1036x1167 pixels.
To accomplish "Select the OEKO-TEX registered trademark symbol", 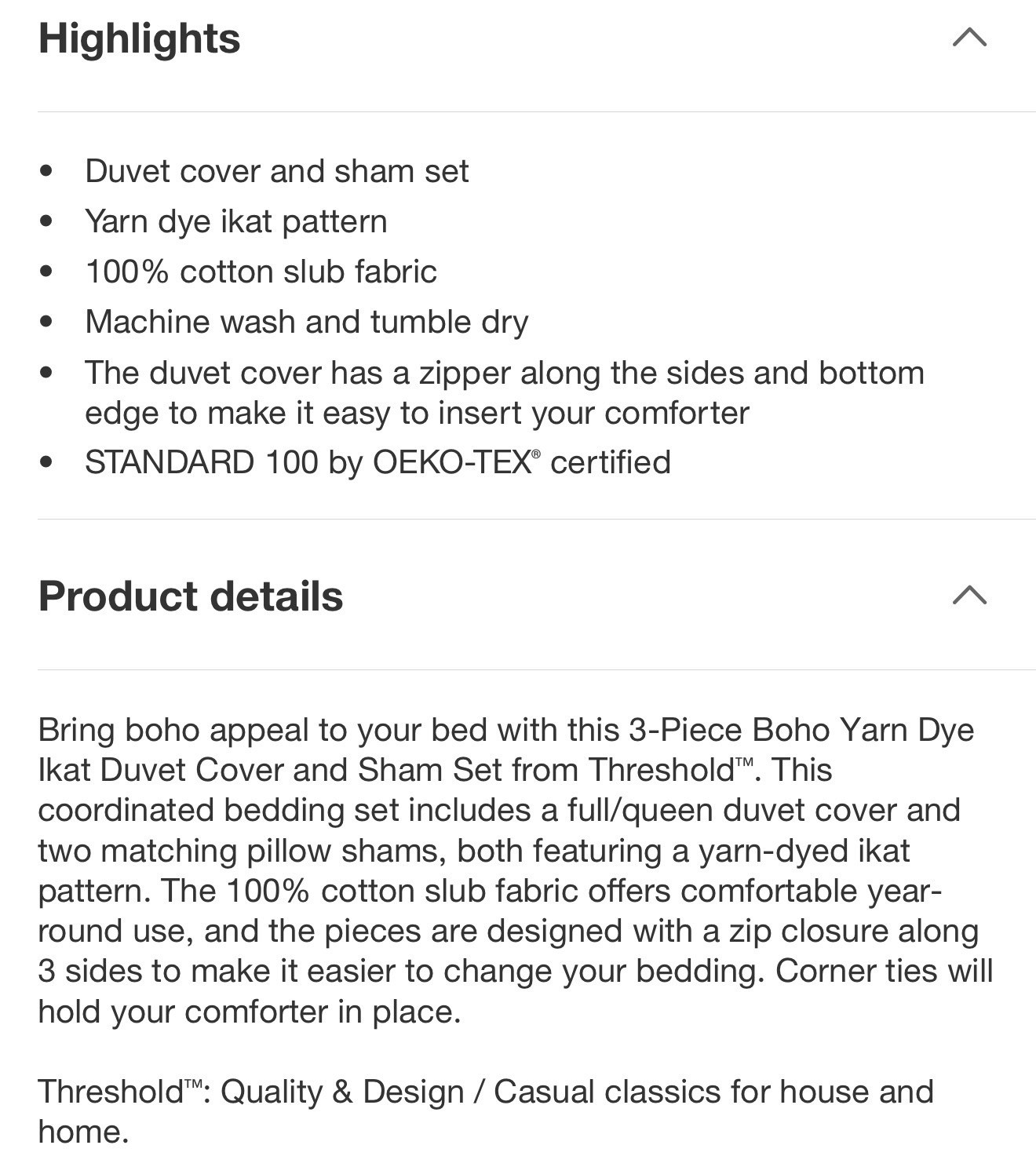I will point(536,454).
